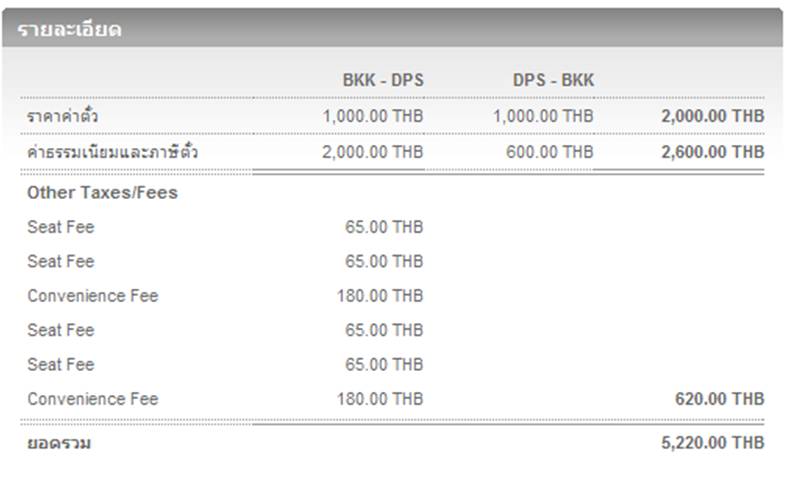Screen dimensions: 805x482
Task: Click the DPS - BKK fare 1,000.00 THB
Action: [543, 116]
